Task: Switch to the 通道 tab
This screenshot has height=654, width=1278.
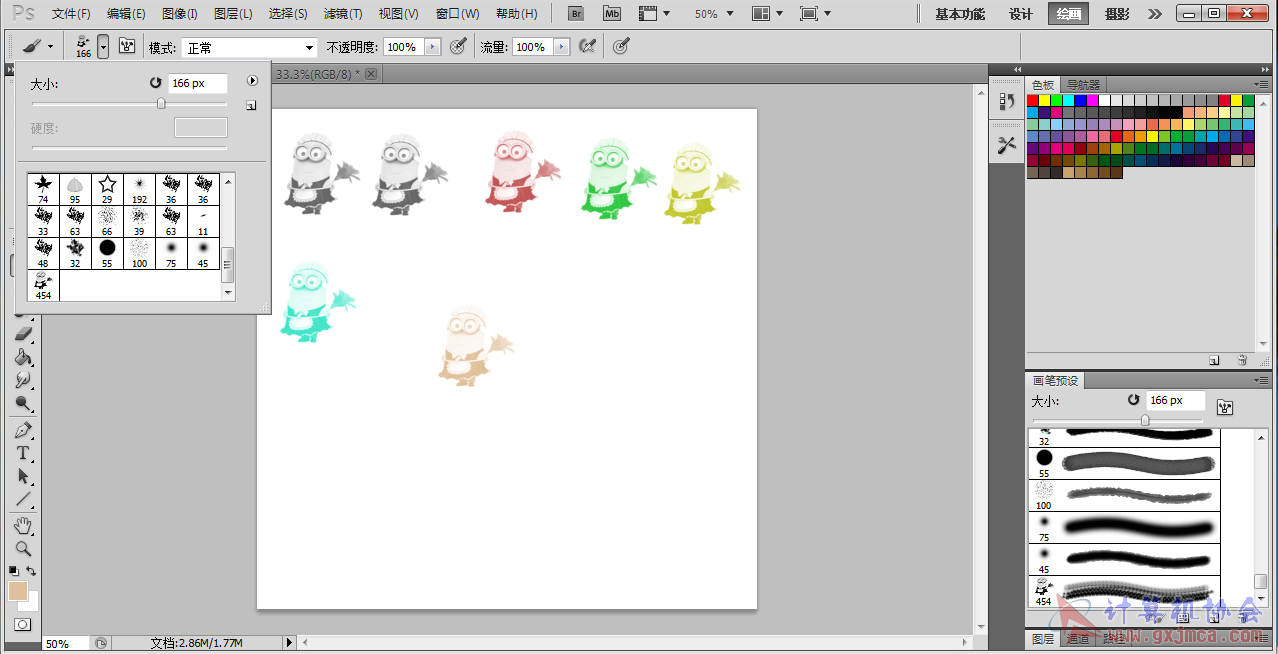Action: coord(1077,639)
